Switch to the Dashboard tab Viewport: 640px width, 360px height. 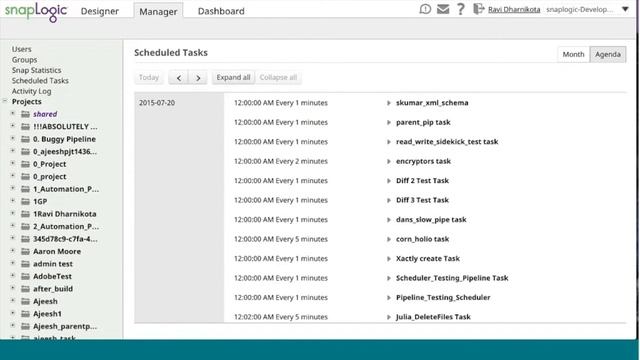click(221, 11)
